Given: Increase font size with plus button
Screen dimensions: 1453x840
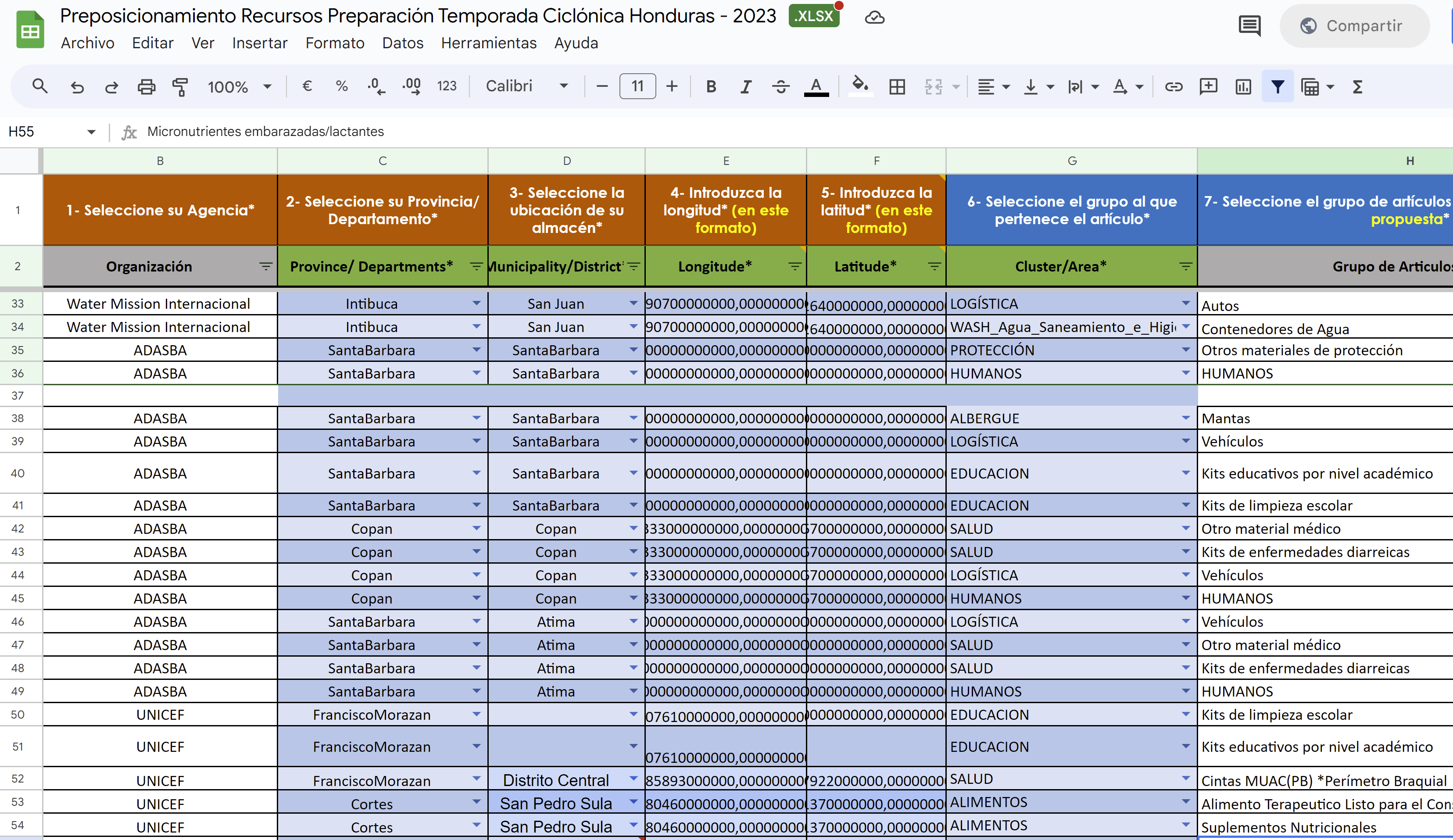Looking at the screenshot, I should click(672, 86).
